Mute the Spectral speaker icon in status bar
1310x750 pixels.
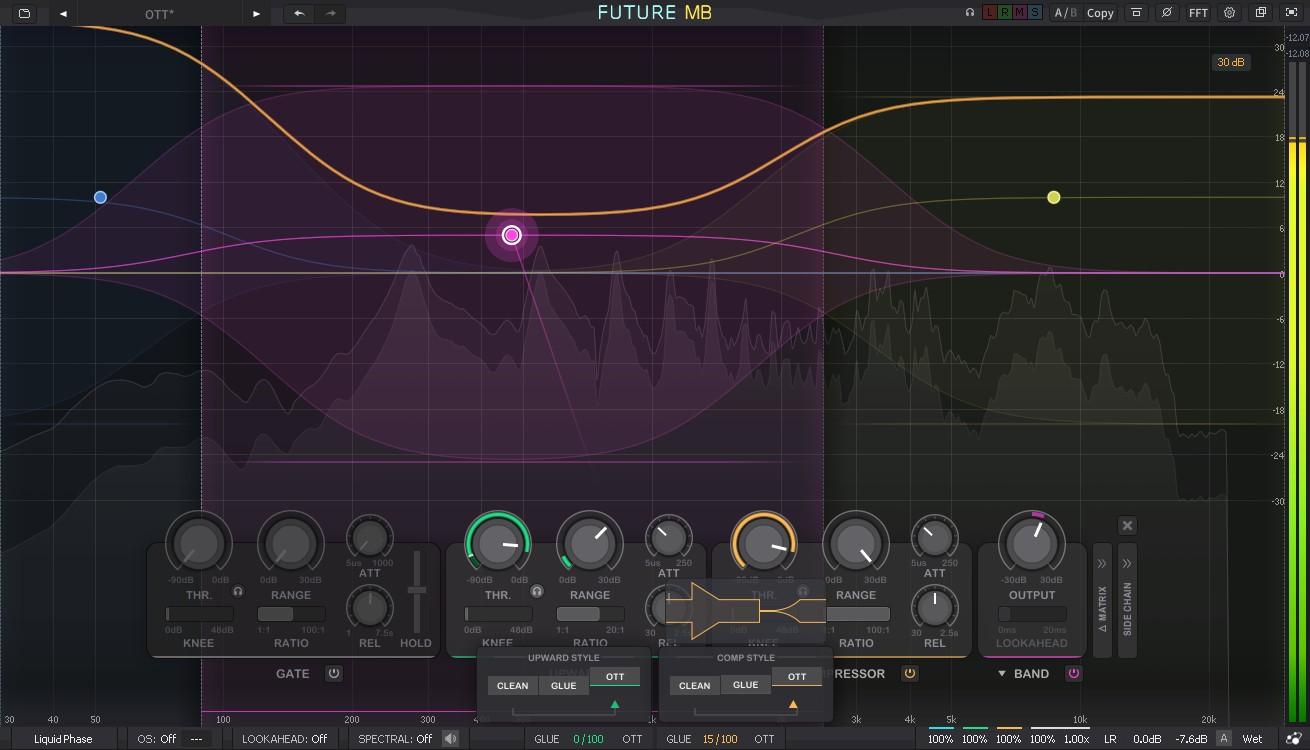pos(450,738)
